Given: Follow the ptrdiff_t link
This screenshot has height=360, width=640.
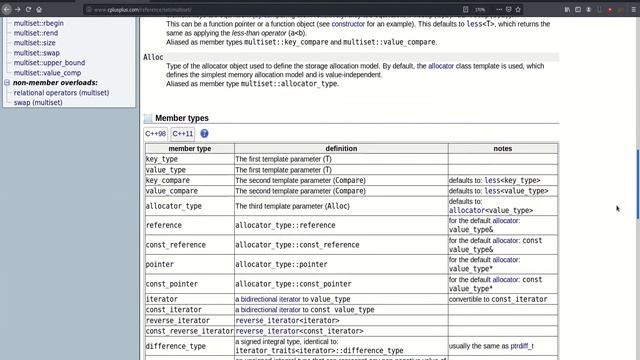Looking at the screenshot, I should [x=522, y=346].
